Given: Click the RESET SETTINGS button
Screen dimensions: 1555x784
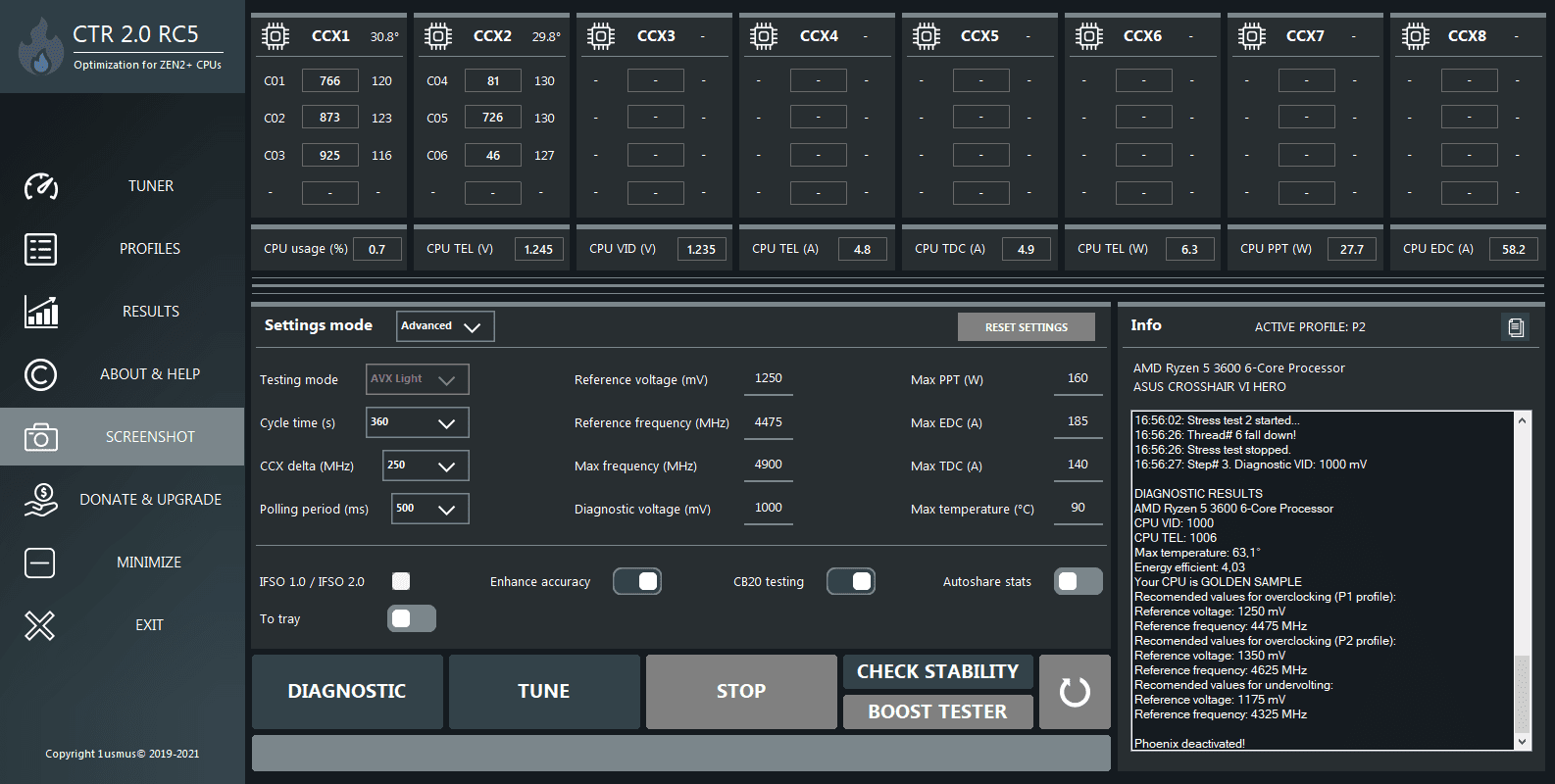Looking at the screenshot, I should [1027, 327].
